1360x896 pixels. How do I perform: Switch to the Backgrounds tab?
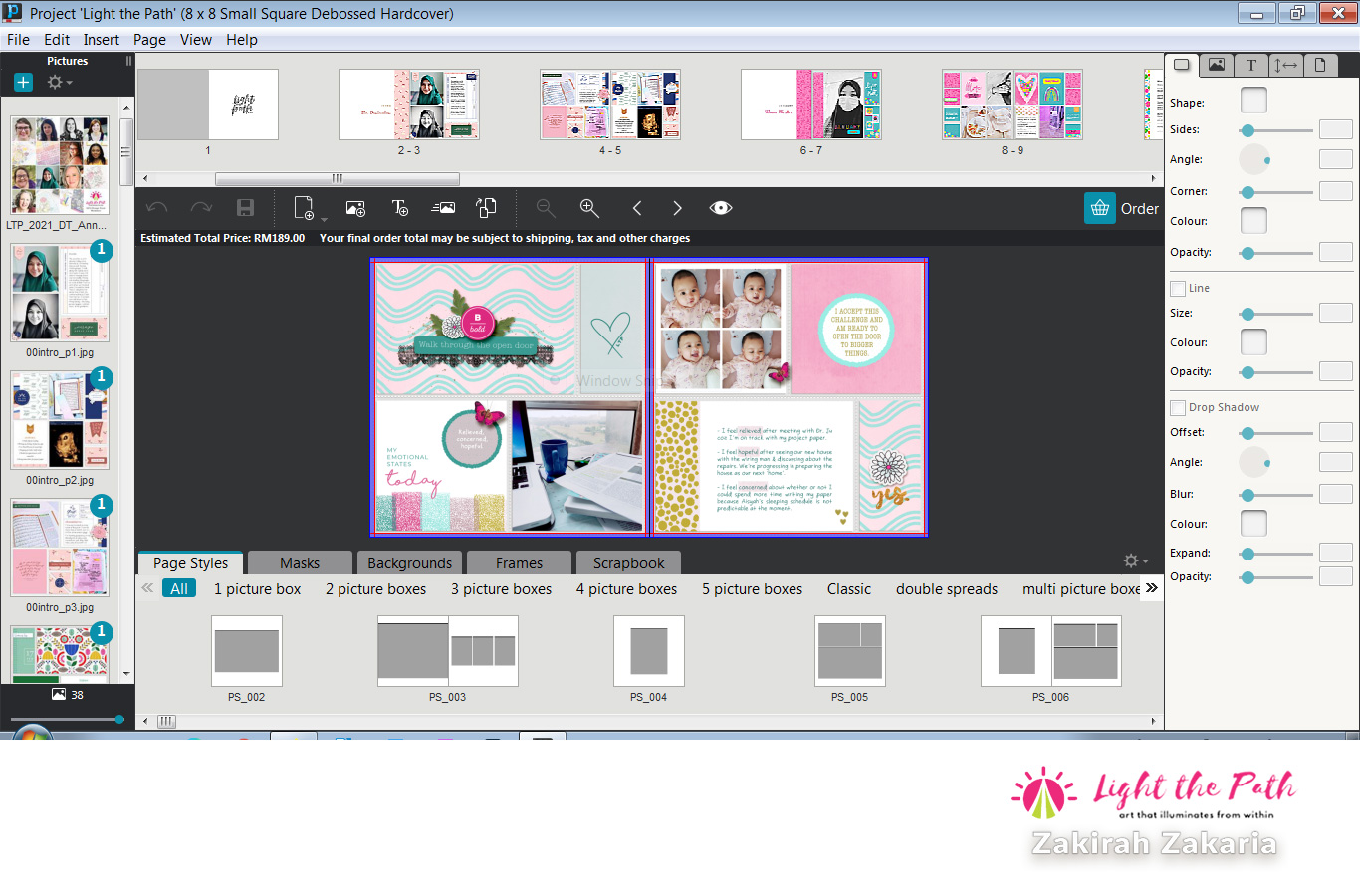pos(409,562)
